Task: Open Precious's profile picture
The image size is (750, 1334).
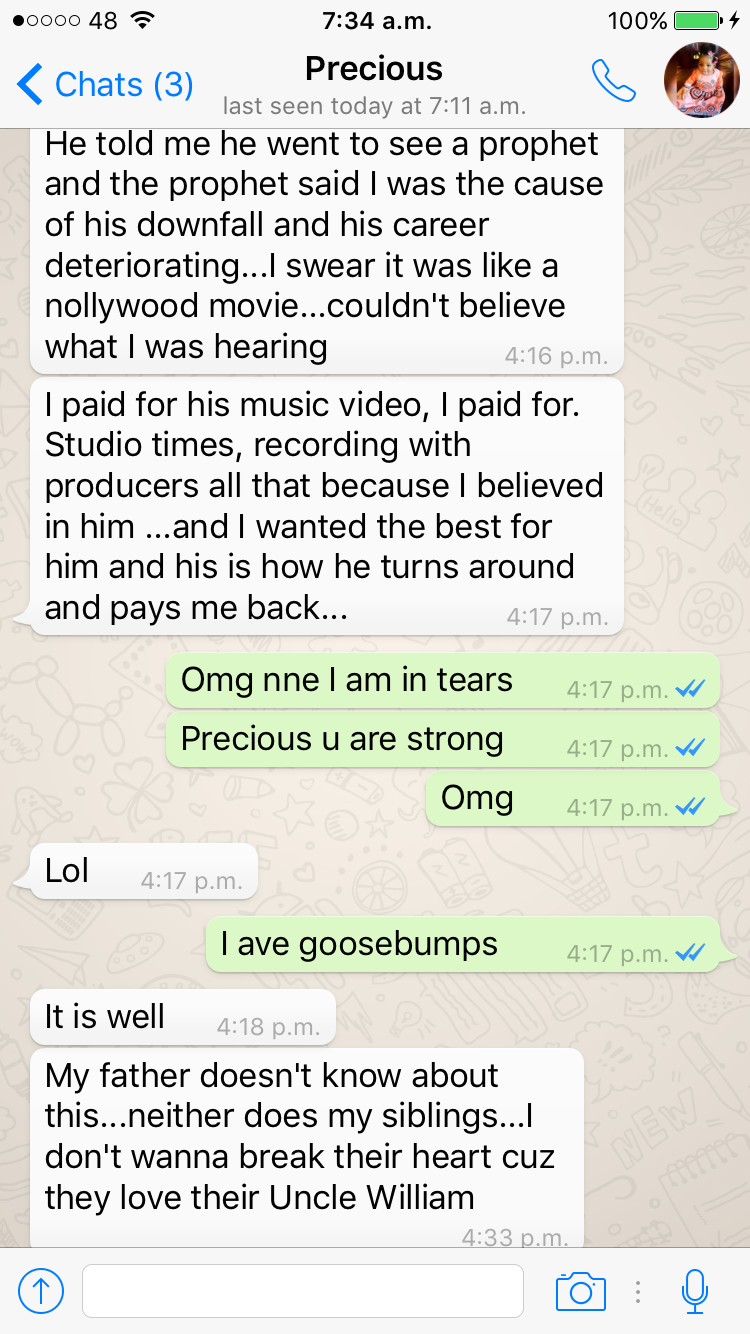Action: (x=702, y=81)
